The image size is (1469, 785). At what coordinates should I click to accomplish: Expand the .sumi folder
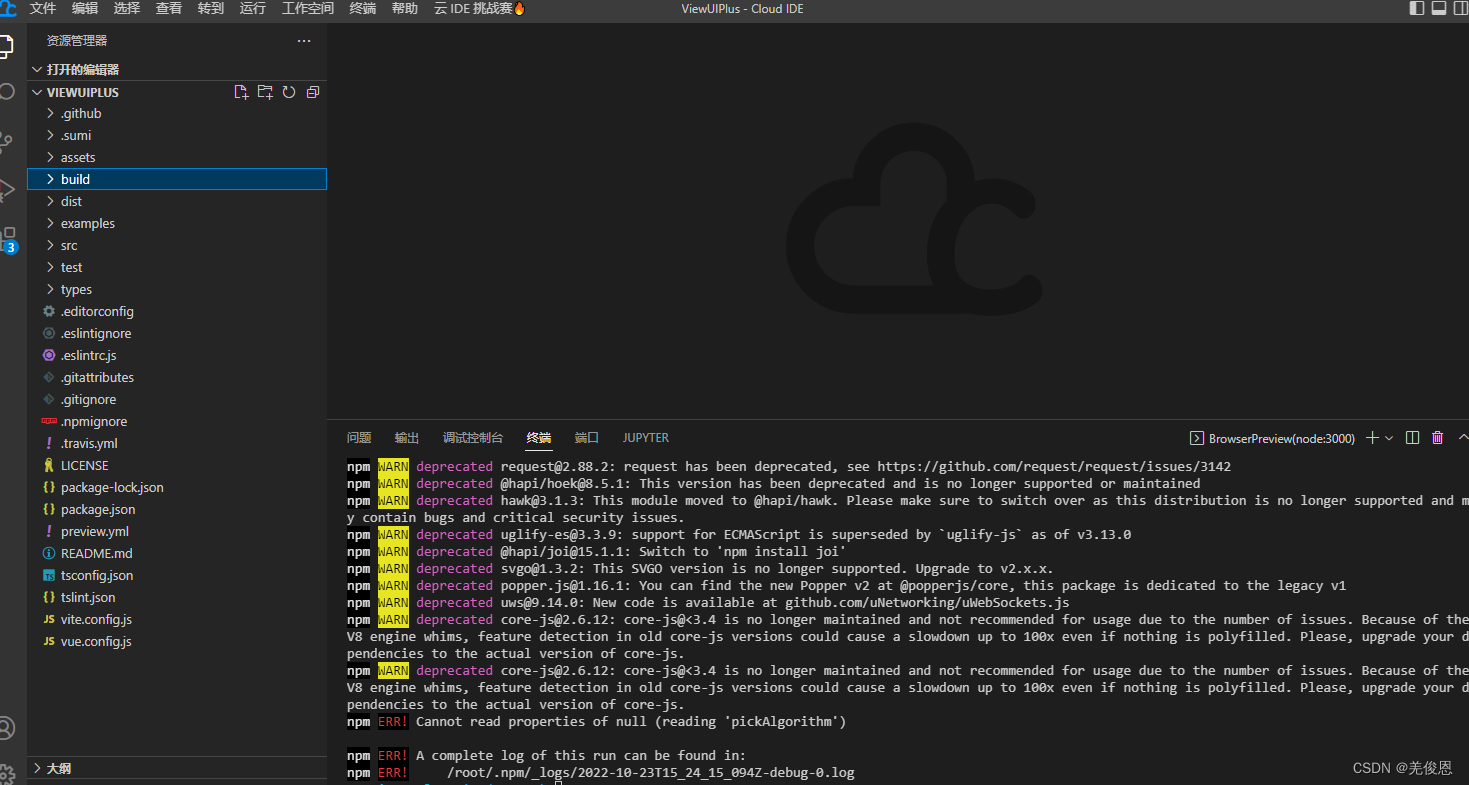point(177,136)
